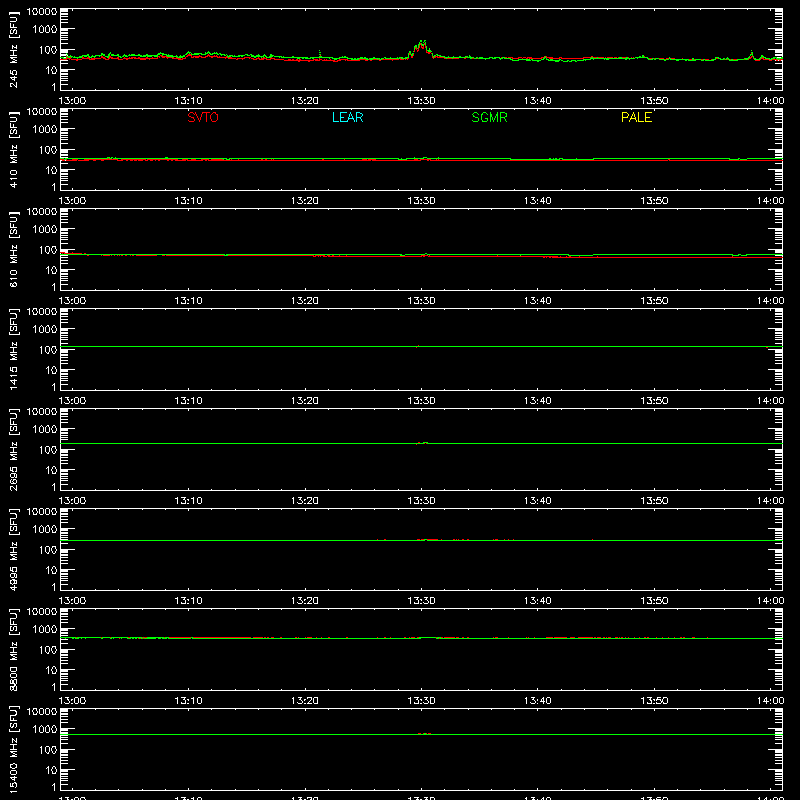Click 13:10 time label under 2695 MHz panel
Image resolution: width=800 pixels, height=800 pixels.
point(188,501)
